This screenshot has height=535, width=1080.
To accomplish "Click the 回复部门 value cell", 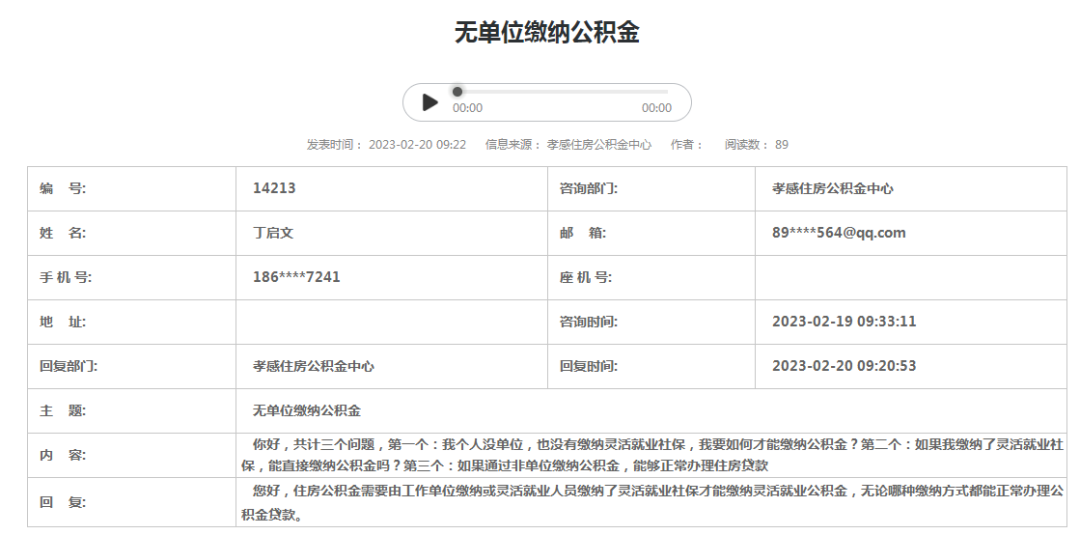I will click(313, 366).
